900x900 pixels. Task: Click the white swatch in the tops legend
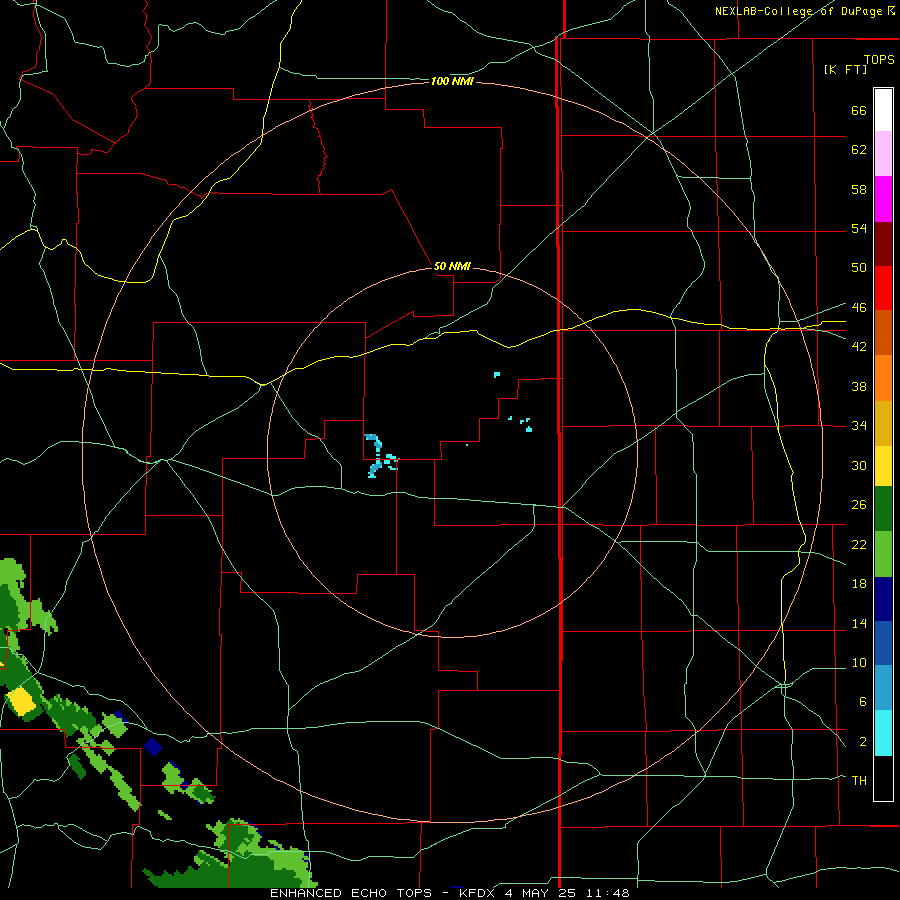click(883, 110)
